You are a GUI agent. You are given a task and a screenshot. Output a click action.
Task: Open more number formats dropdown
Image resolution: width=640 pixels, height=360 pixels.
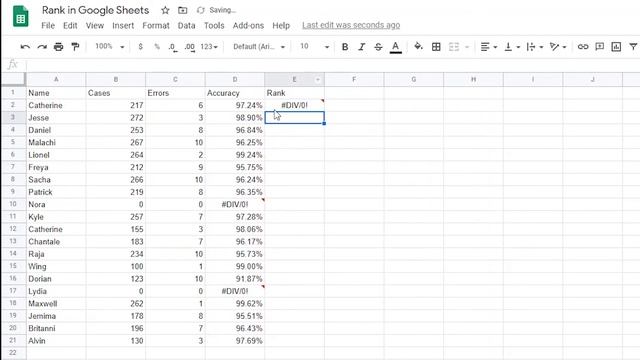click(x=209, y=47)
